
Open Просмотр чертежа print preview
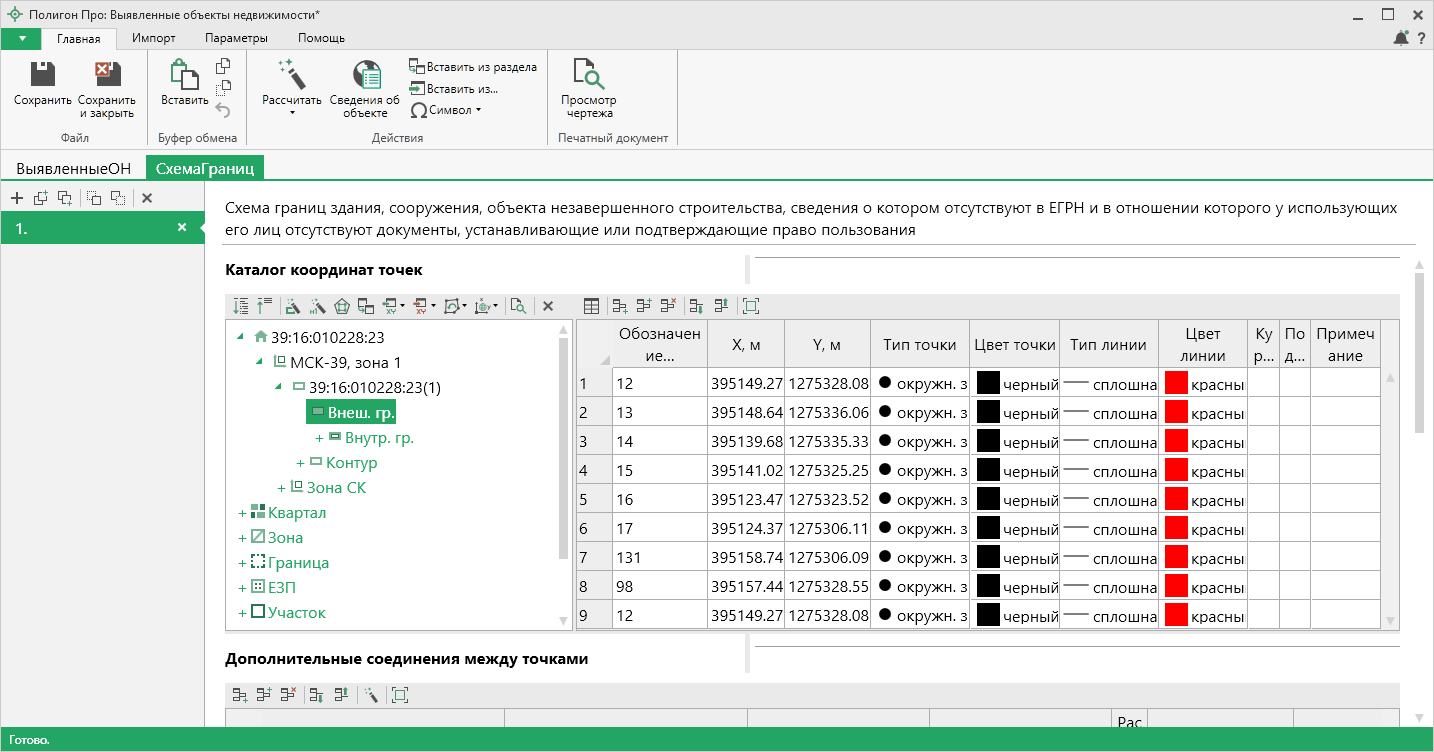tap(588, 75)
